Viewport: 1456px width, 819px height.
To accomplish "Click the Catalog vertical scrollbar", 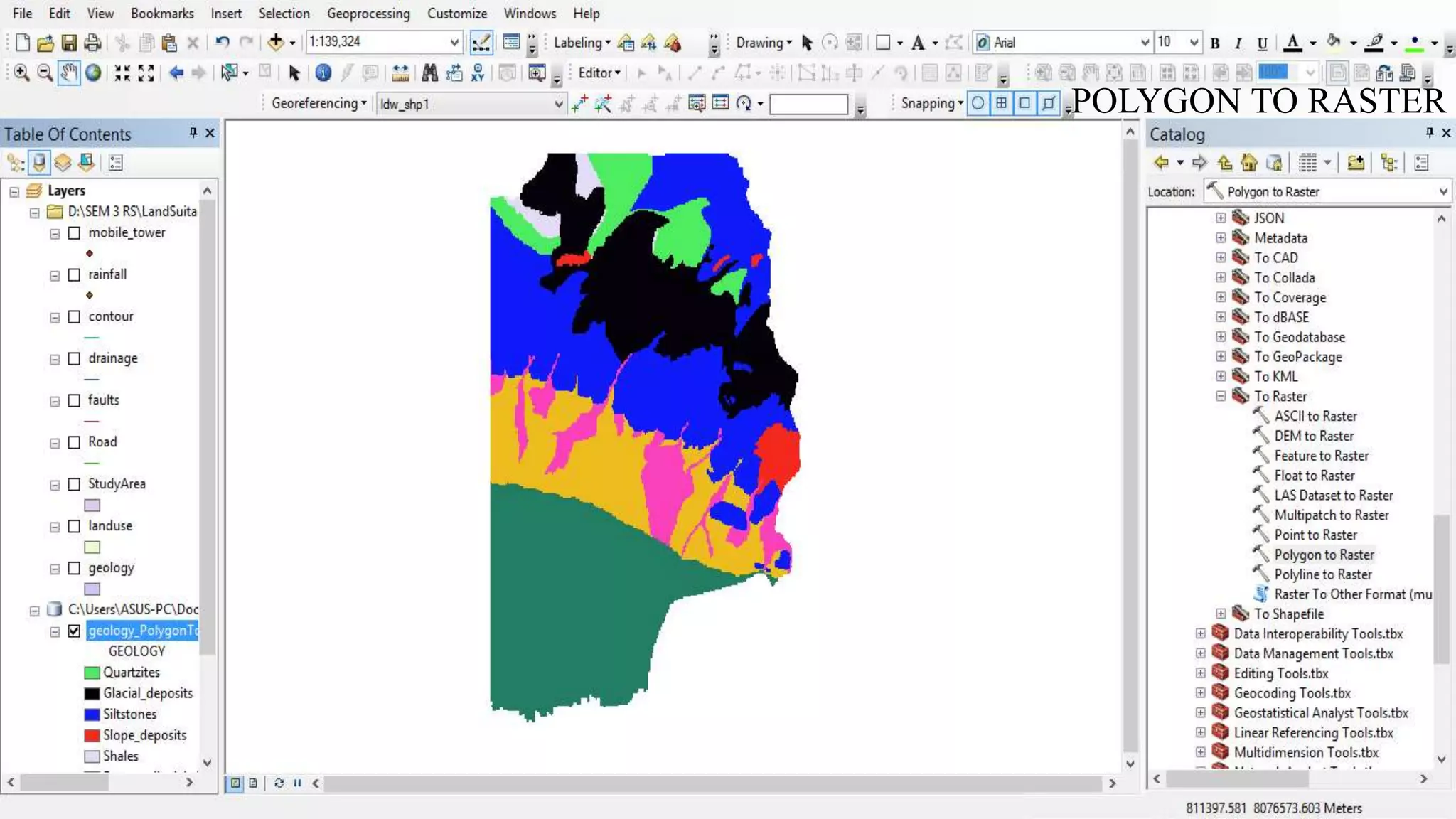I will pyautogui.click(x=1442, y=589).
